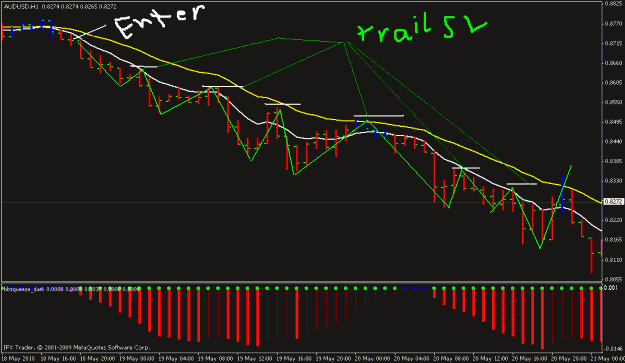Click the 19 May 16:00 time label
625x363 pixels.
coord(294,358)
